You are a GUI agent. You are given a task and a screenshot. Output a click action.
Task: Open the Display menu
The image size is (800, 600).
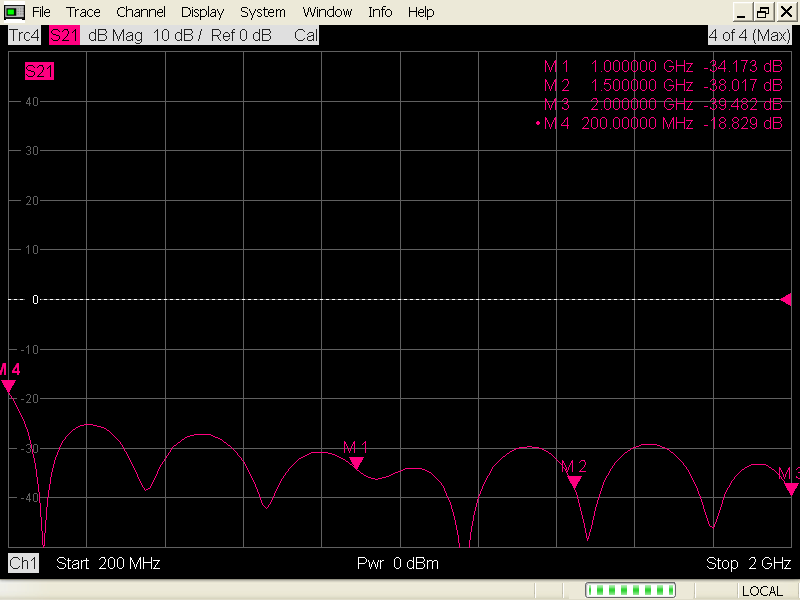click(202, 12)
